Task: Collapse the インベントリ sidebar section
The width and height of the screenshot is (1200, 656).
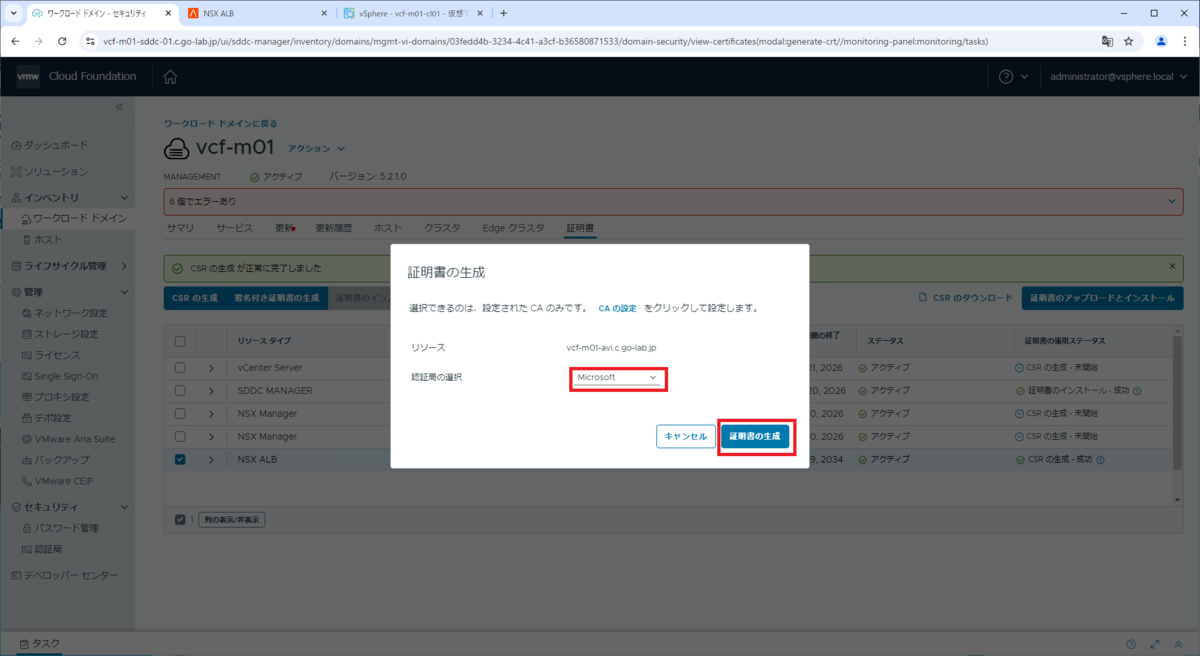Action: pos(124,198)
